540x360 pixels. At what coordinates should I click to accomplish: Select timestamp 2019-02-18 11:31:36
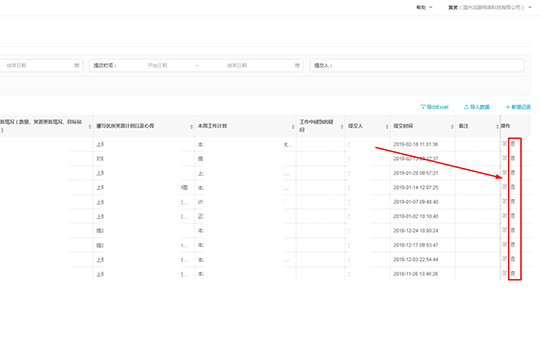pos(416,144)
